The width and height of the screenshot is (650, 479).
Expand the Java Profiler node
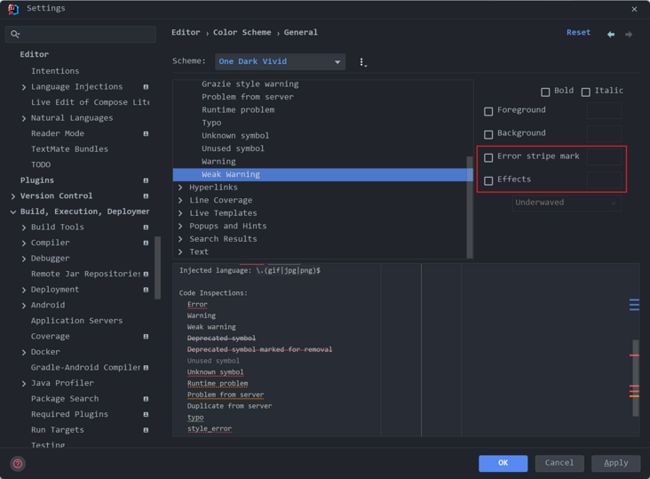[24, 384]
